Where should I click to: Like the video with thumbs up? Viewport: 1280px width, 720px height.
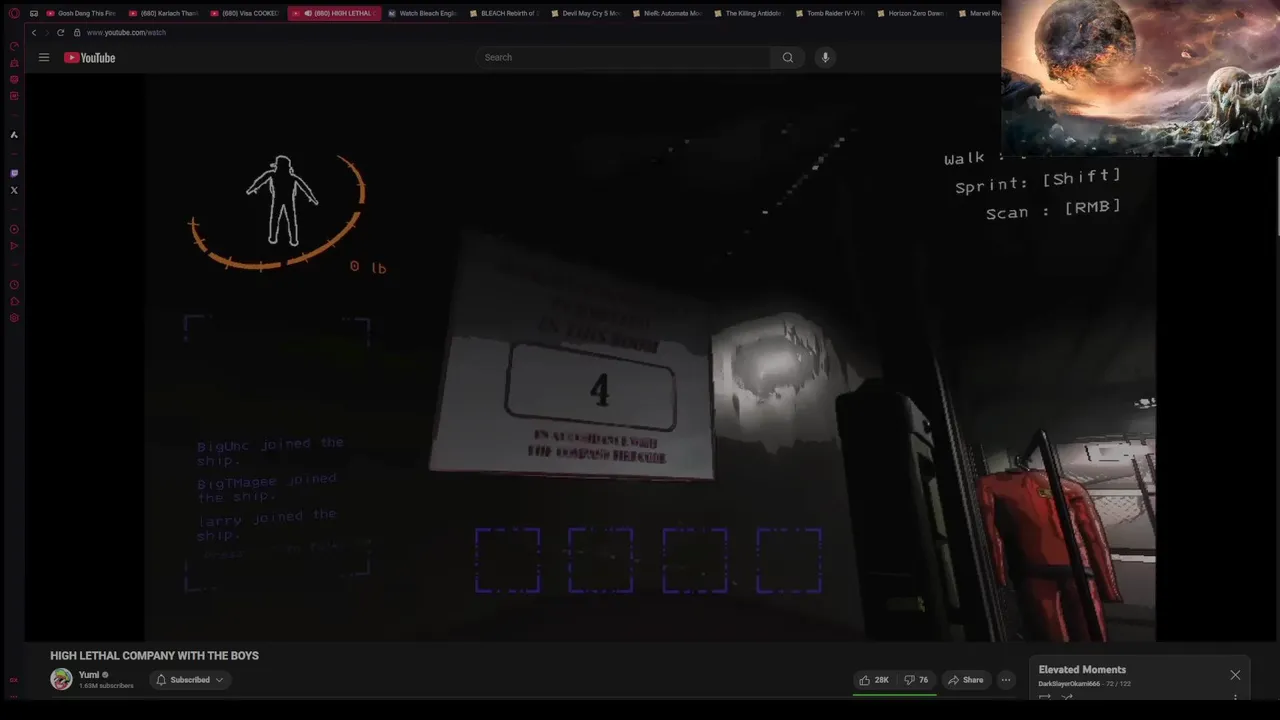pos(873,680)
